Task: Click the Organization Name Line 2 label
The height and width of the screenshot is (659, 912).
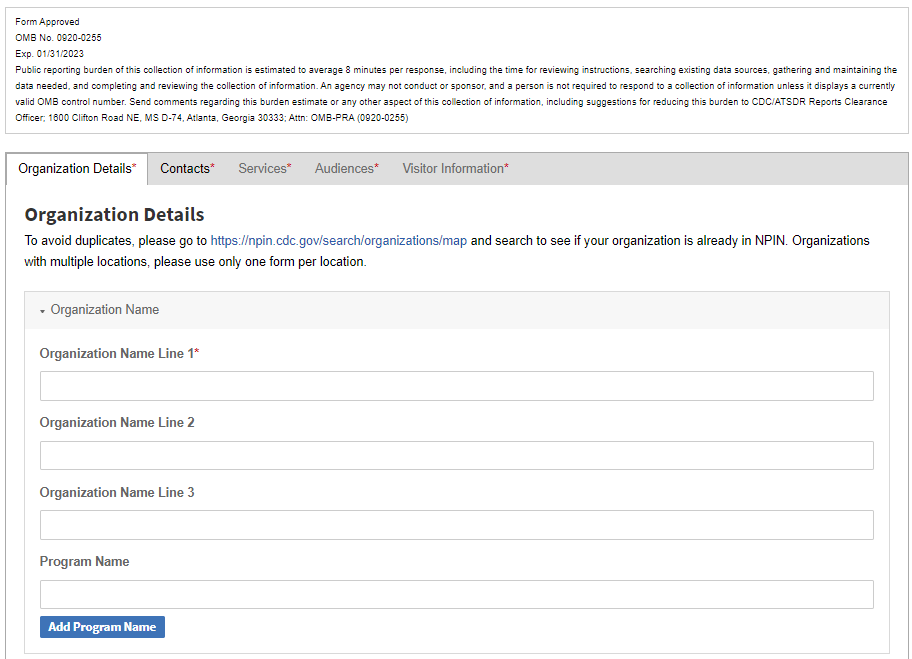Action: click(117, 423)
